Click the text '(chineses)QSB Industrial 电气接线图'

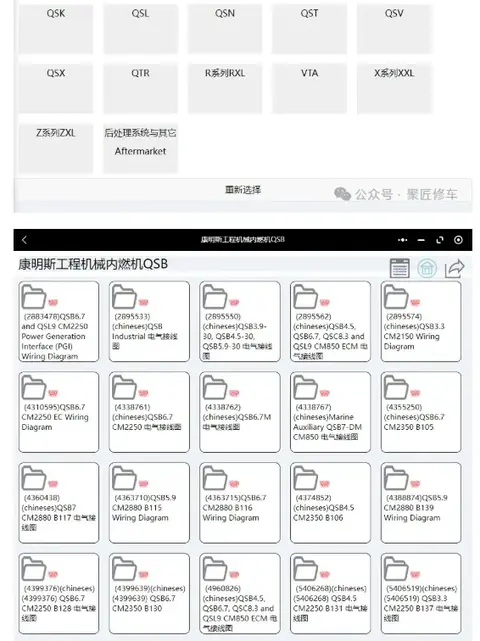point(145,336)
